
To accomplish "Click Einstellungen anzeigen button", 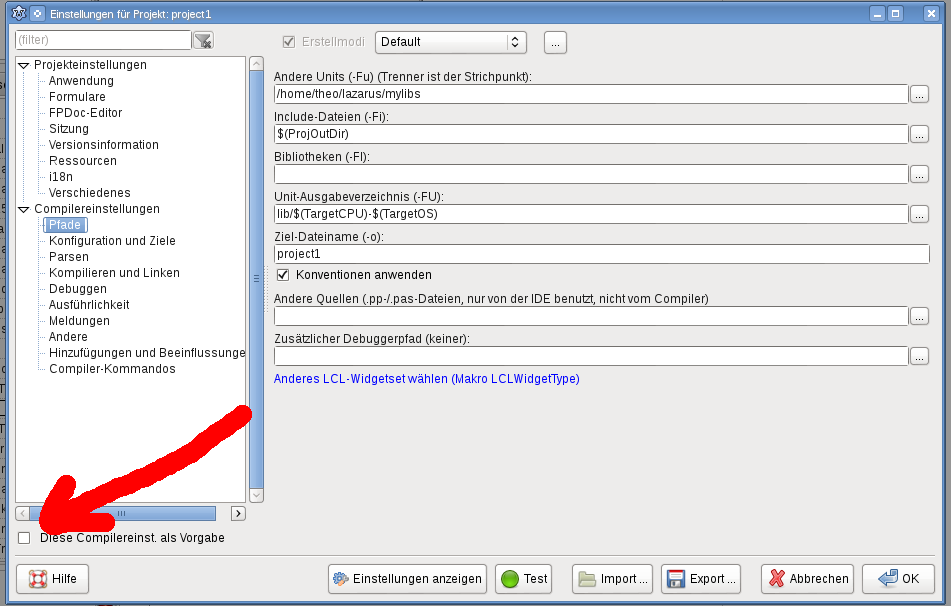I will coord(408,578).
